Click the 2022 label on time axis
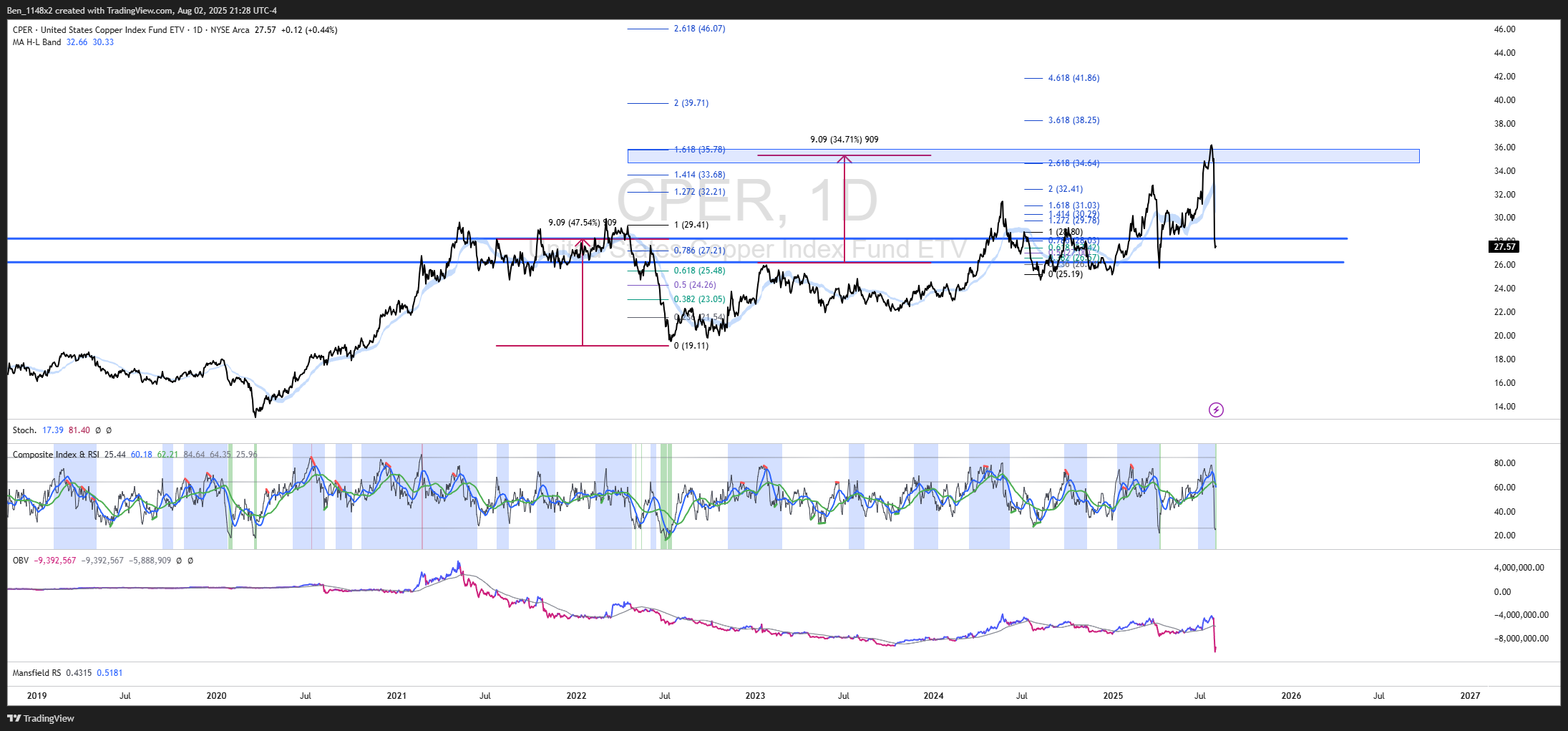Image resolution: width=1568 pixels, height=731 pixels. click(x=576, y=696)
